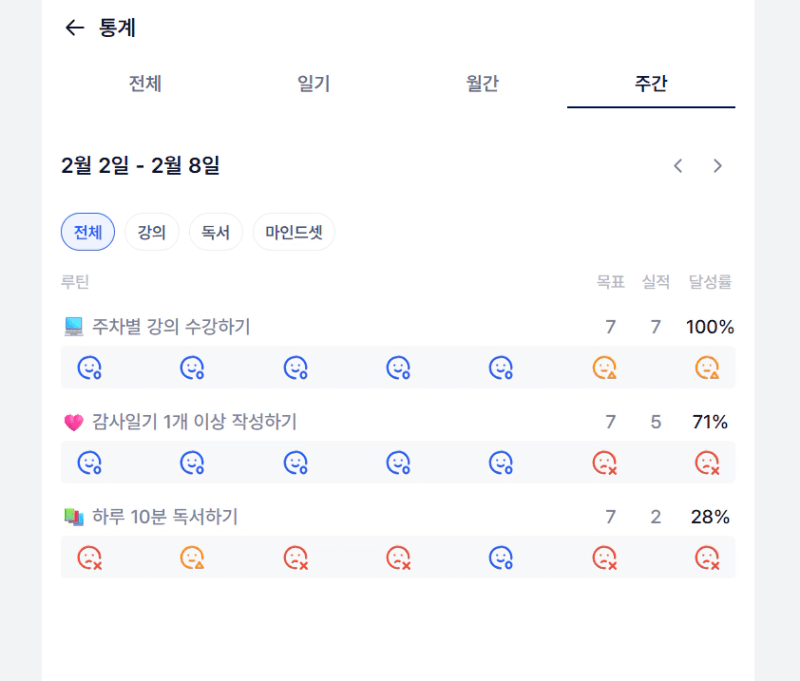Open the 하루 10분 독서하기 routine
The height and width of the screenshot is (681, 800).
click(x=165, y=517)
